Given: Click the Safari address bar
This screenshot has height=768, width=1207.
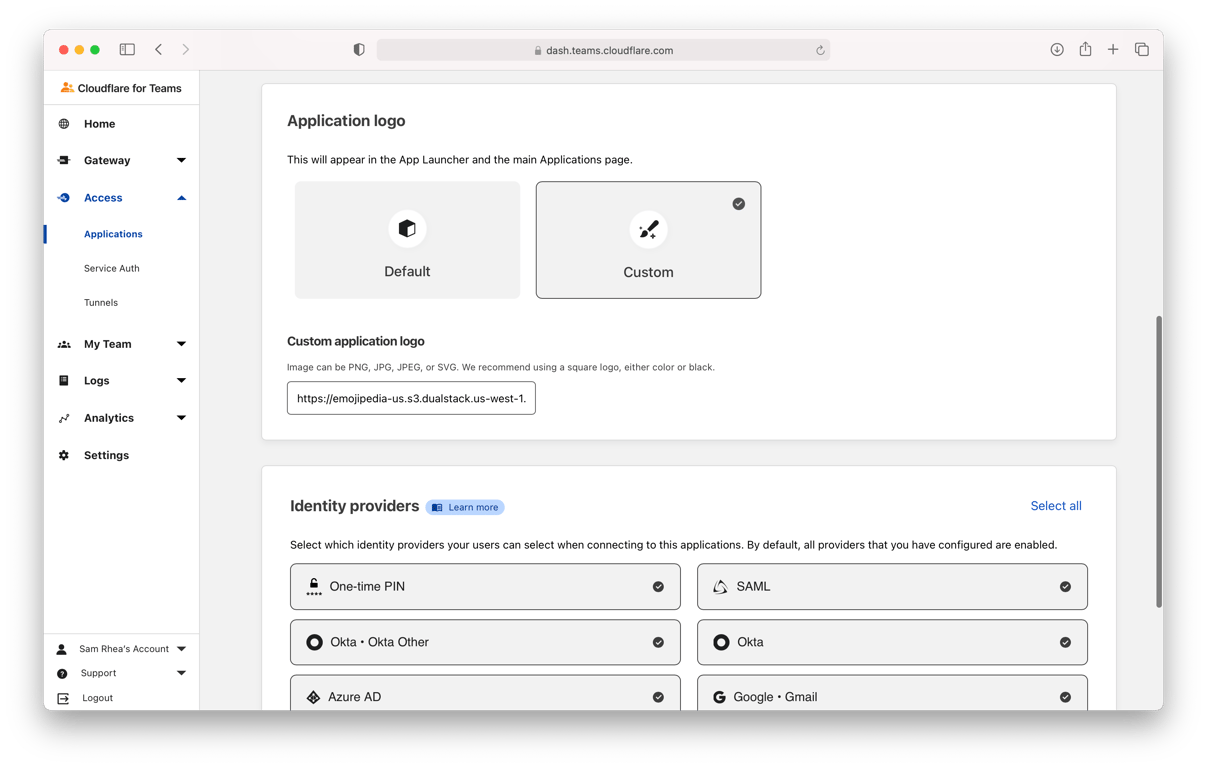Looking at the screenshot, I should (x=603, y=50).
